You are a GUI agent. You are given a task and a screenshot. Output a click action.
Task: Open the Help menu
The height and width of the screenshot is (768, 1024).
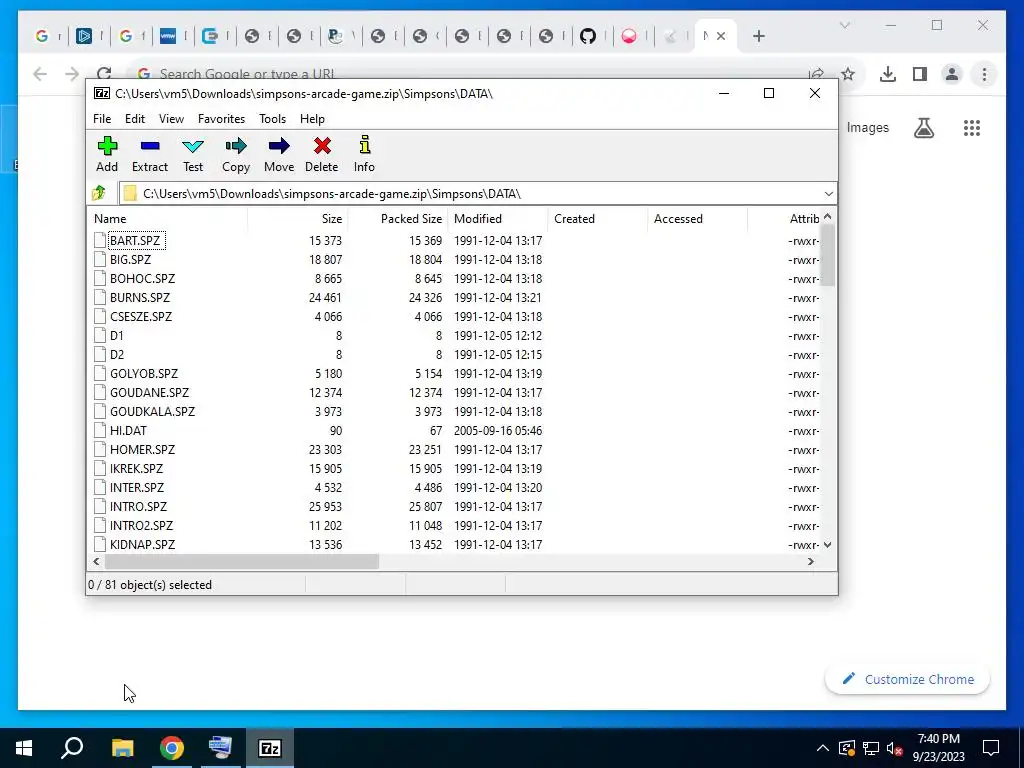click(x=312, y=119)
